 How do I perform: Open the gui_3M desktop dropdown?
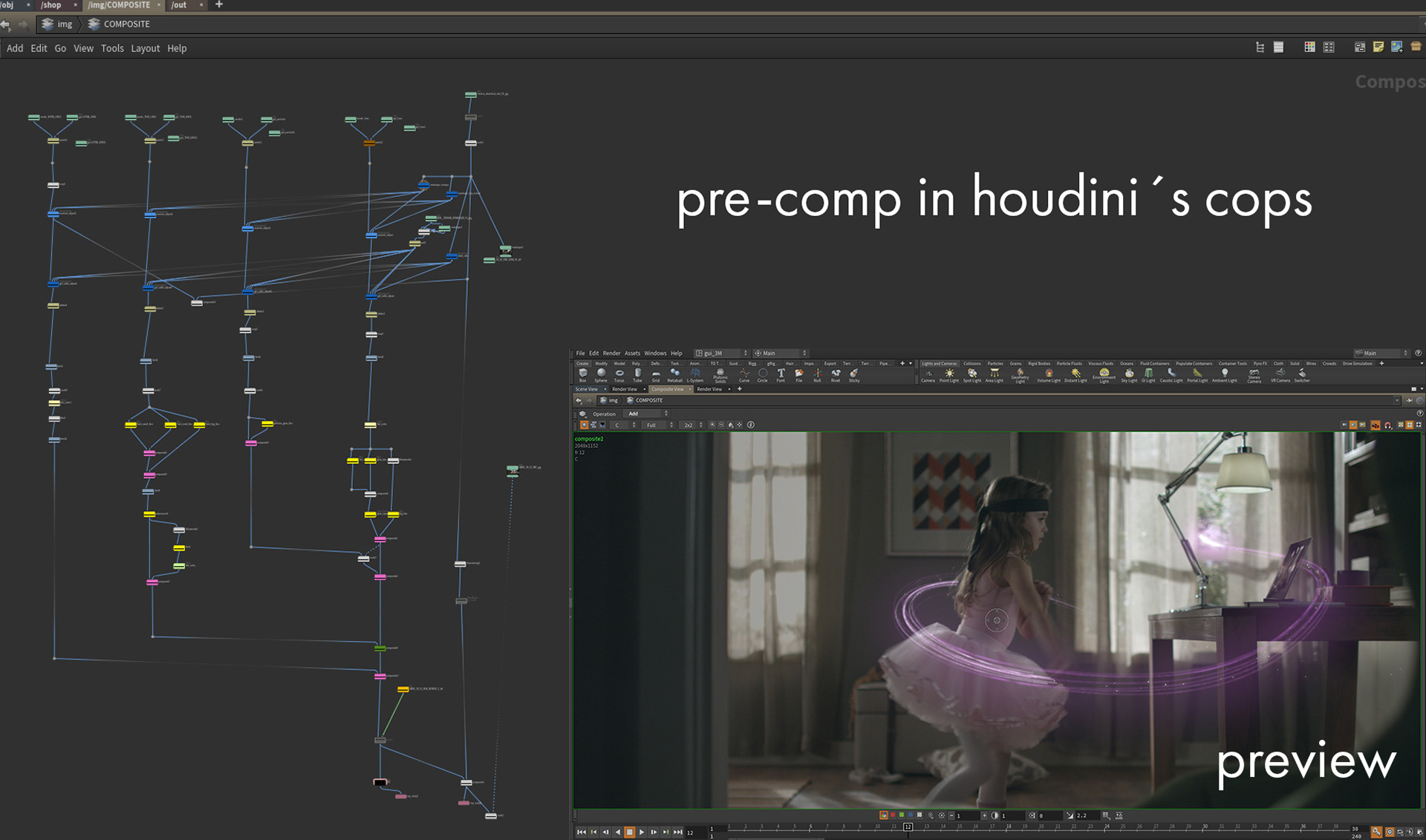721,354
